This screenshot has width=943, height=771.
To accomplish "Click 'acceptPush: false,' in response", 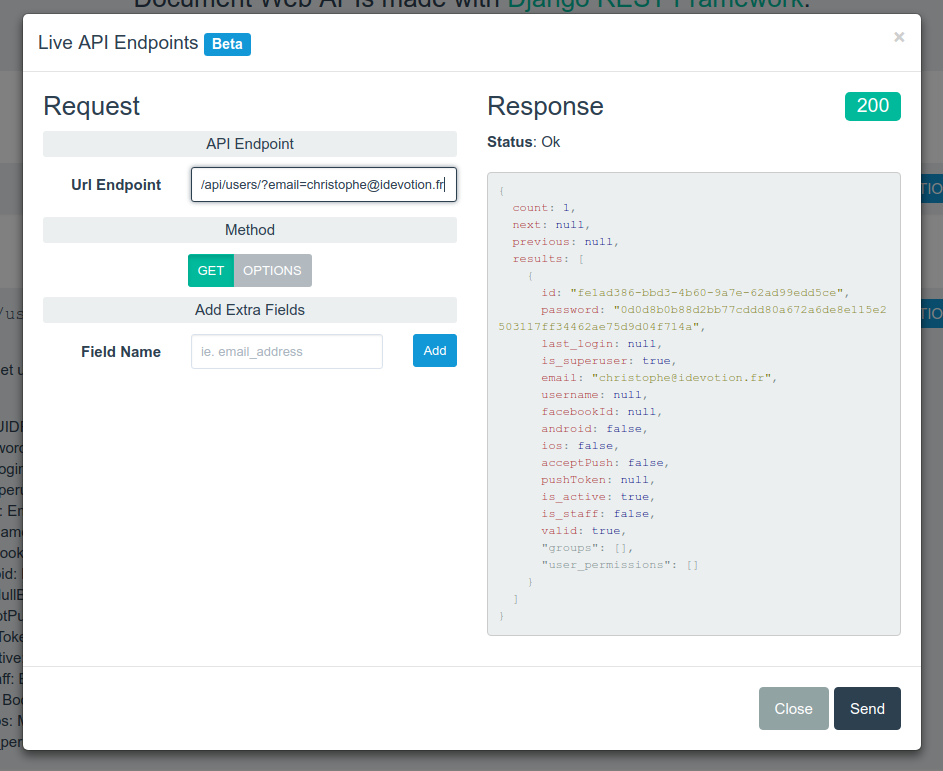I will (605, 462).
